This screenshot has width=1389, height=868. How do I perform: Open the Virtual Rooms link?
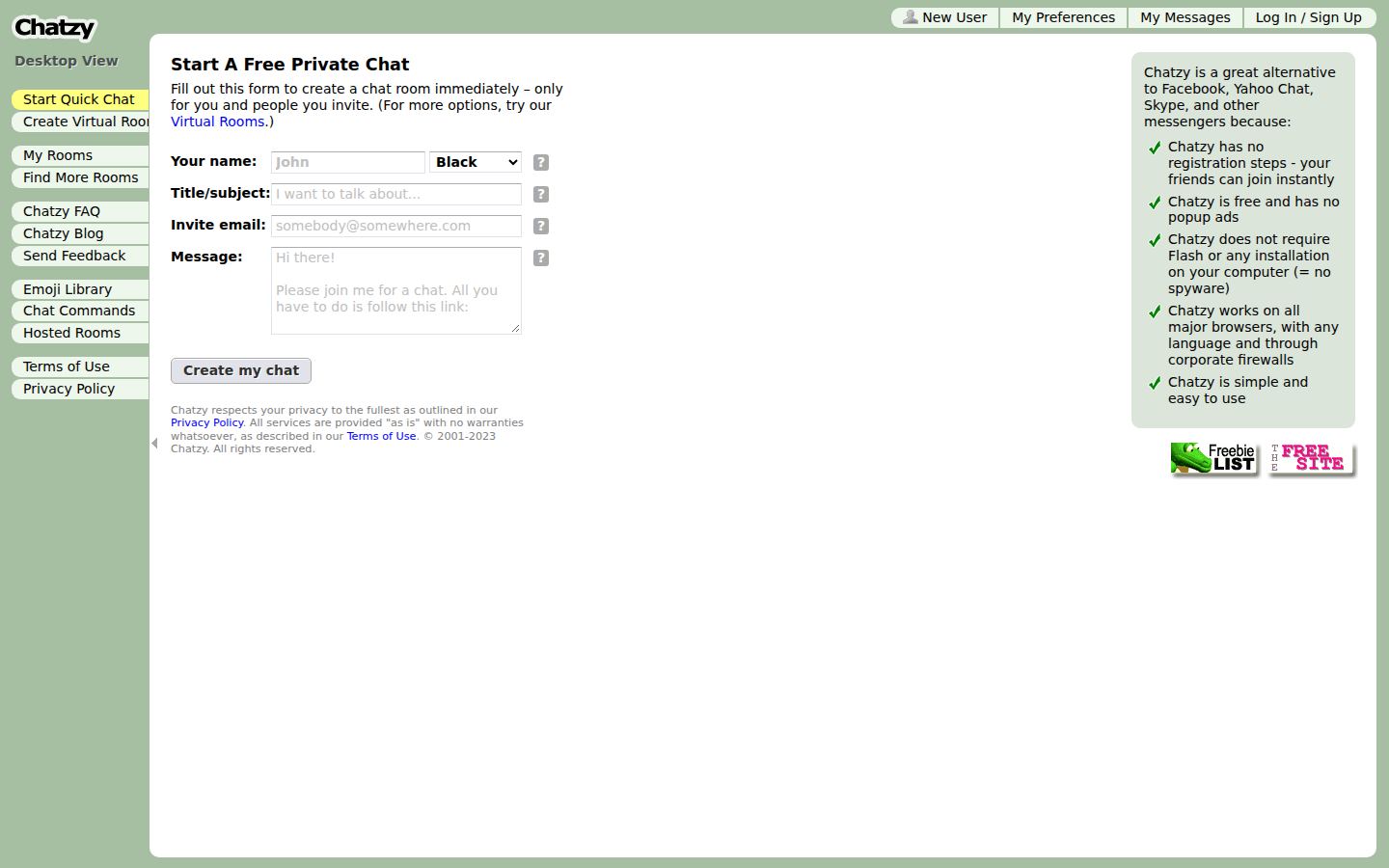(218, 122)
